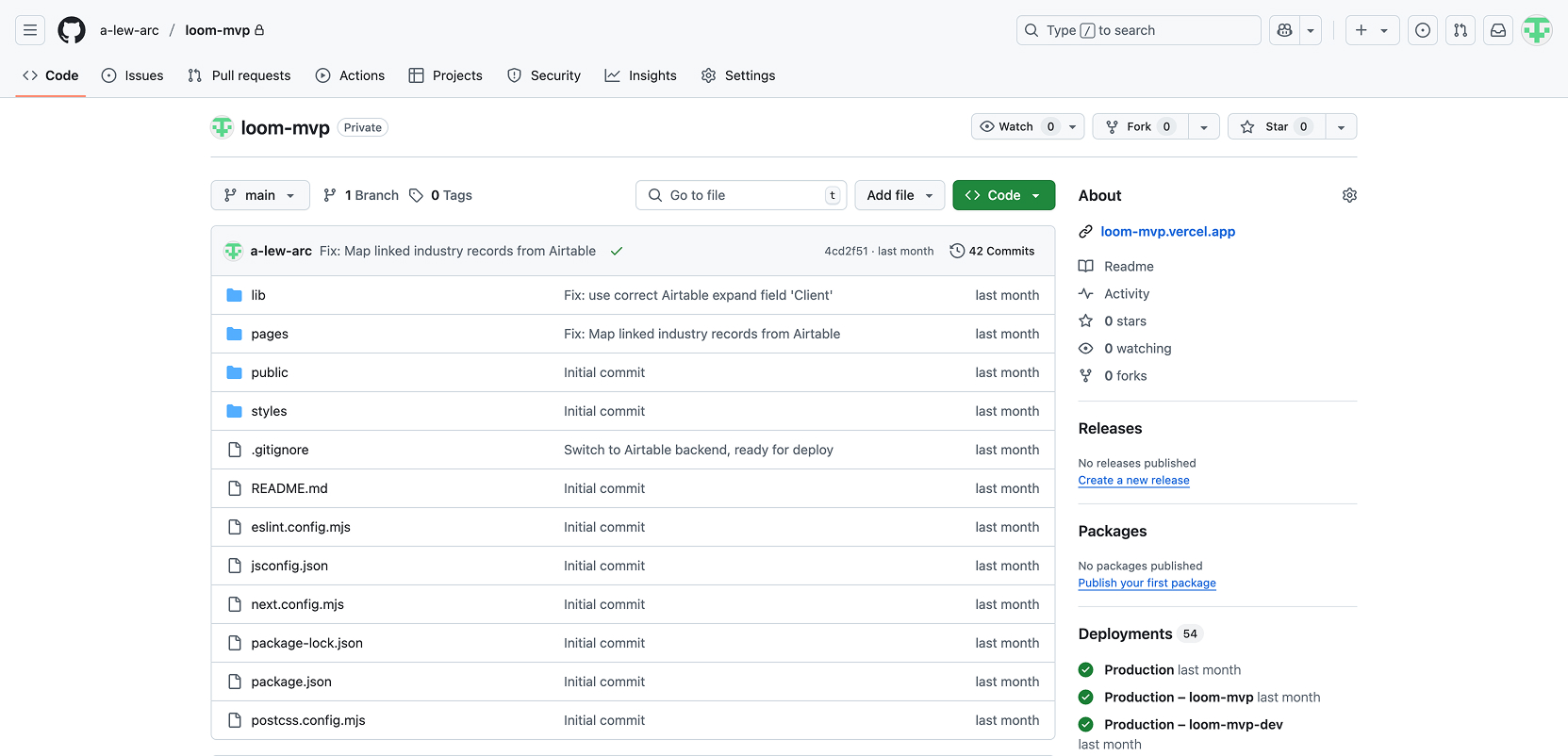Open the package-lock.json file

pos(306,643)
